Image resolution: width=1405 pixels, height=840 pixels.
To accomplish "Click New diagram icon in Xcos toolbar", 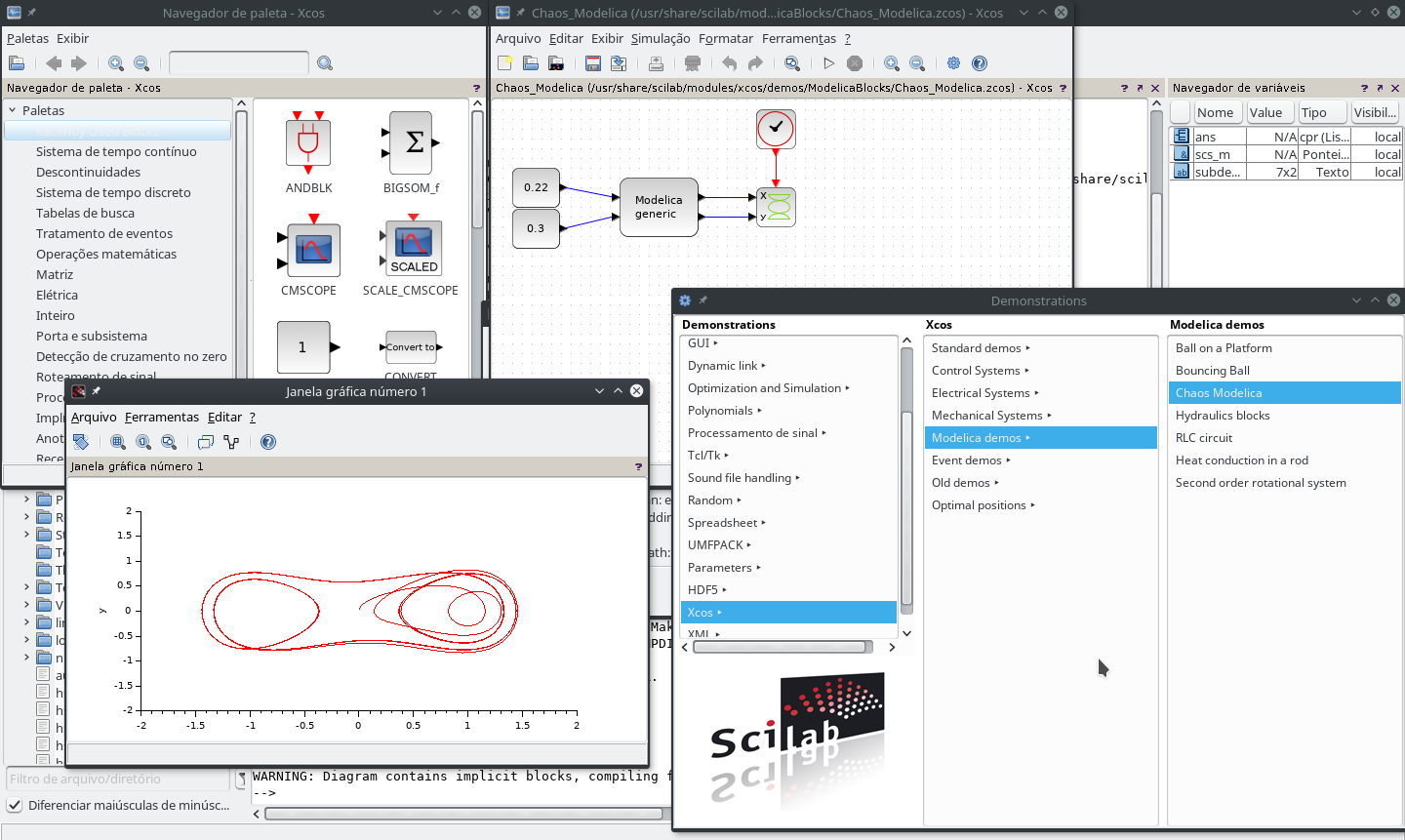I will [x=504, y=63].
